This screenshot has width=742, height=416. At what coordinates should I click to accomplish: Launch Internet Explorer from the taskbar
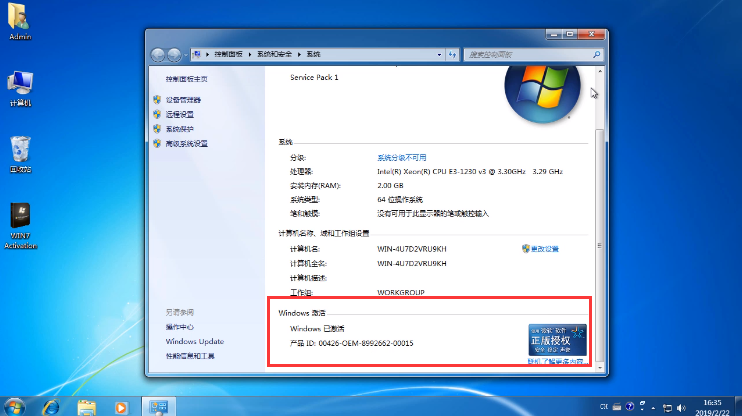click(x=51, y=407)
